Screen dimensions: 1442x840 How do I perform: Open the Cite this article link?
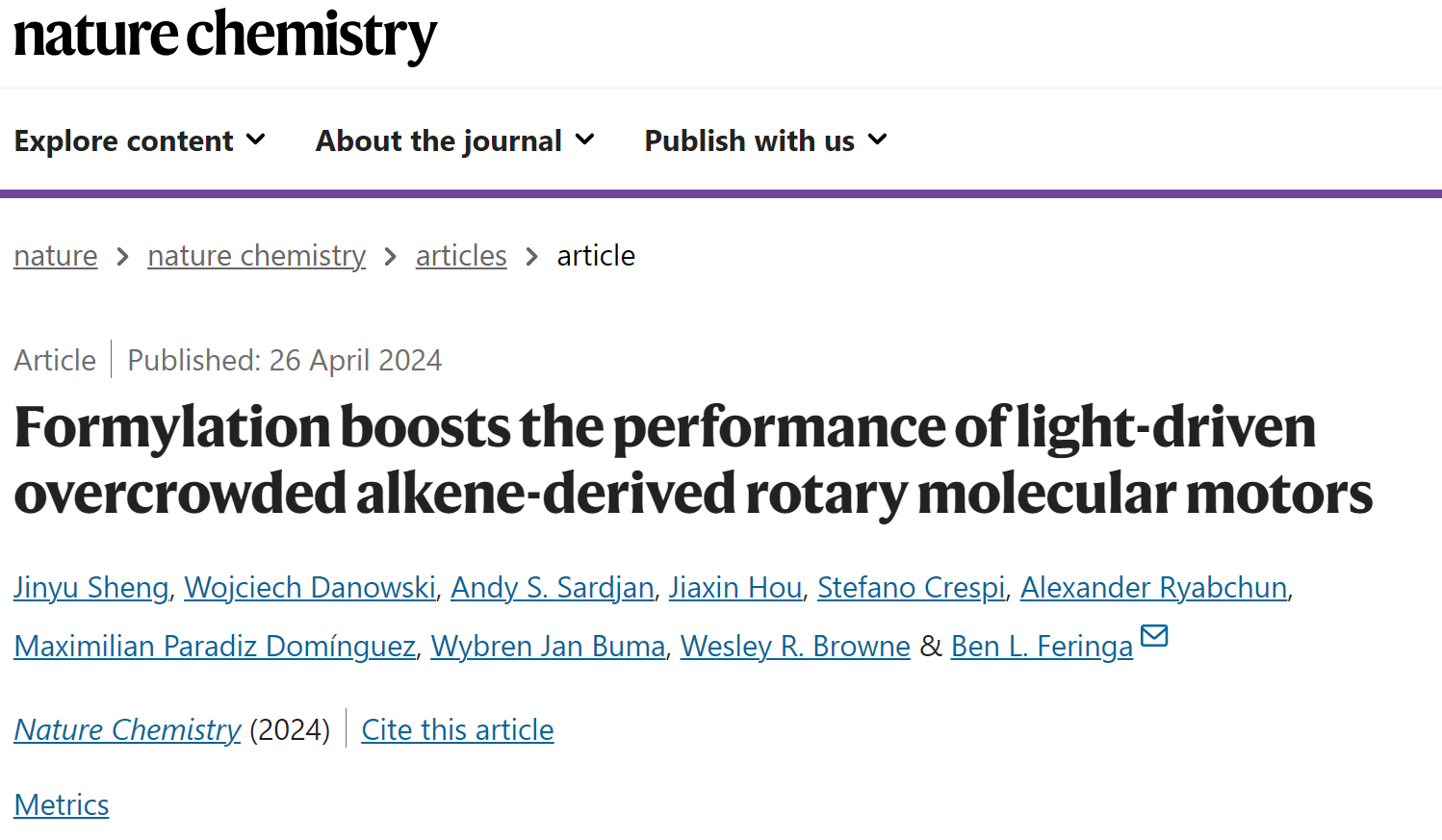click(457, 730)
